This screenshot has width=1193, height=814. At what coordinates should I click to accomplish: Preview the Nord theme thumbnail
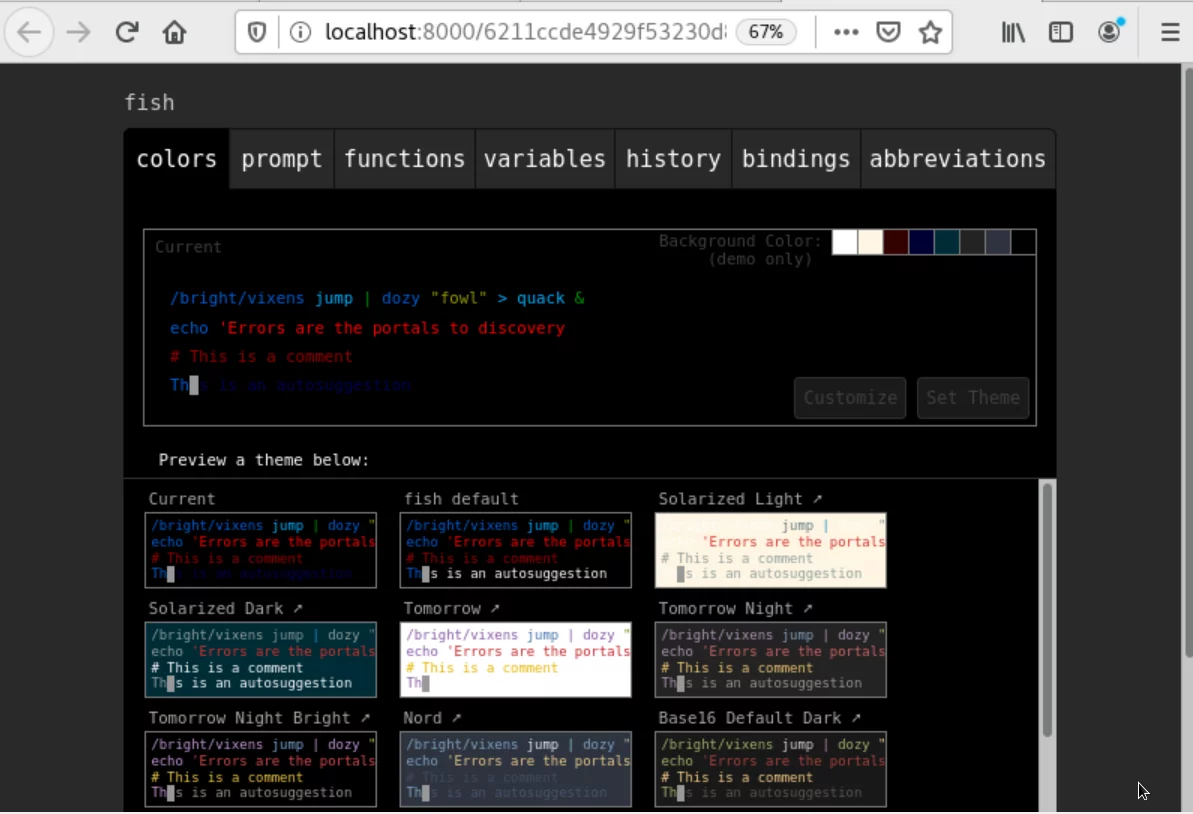pos(515,769)
